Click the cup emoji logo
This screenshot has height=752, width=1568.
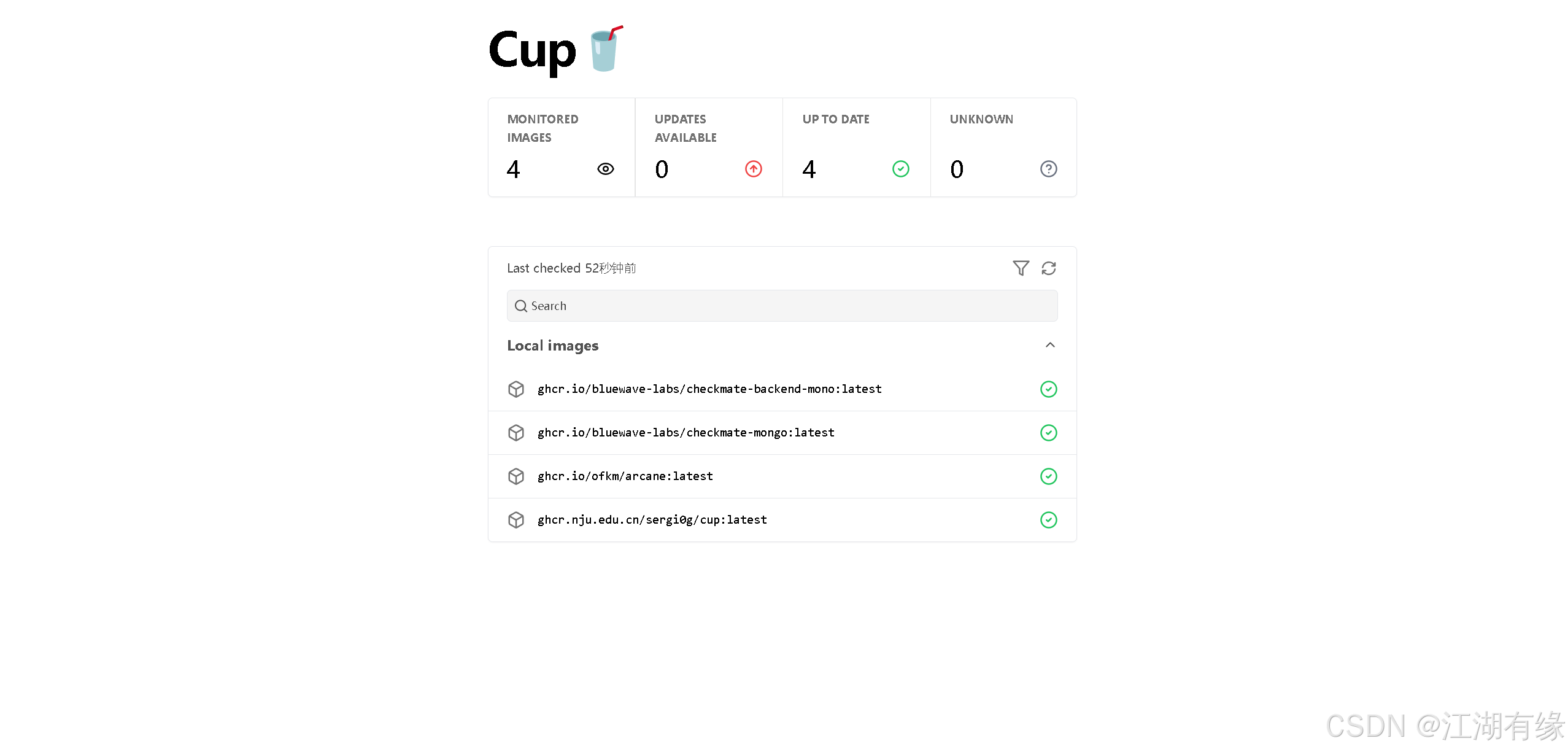605,49
